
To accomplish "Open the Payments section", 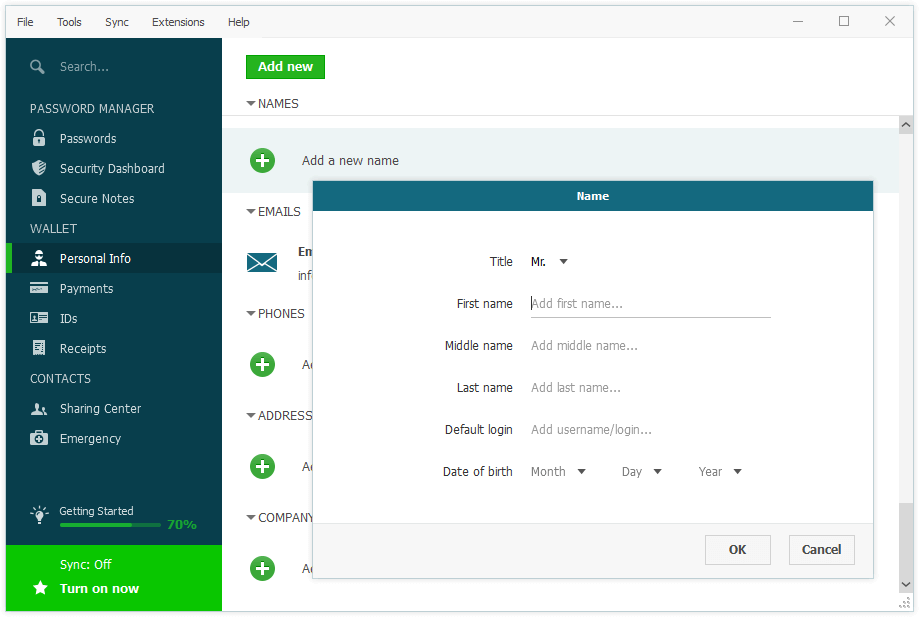I will tap(88, 288).
